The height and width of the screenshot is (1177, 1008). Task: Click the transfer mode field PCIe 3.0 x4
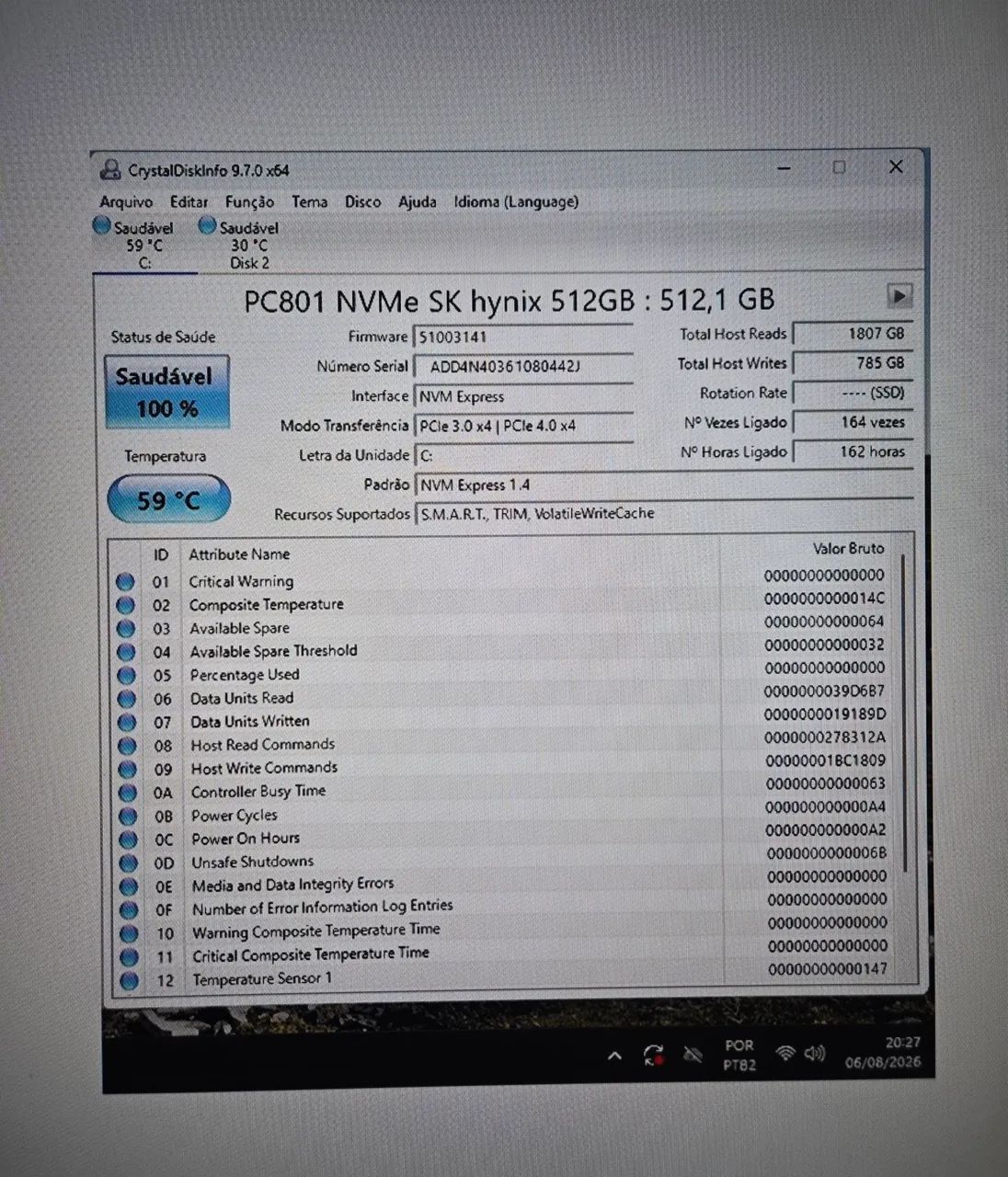pyautogui.click(x=522, y=426)
